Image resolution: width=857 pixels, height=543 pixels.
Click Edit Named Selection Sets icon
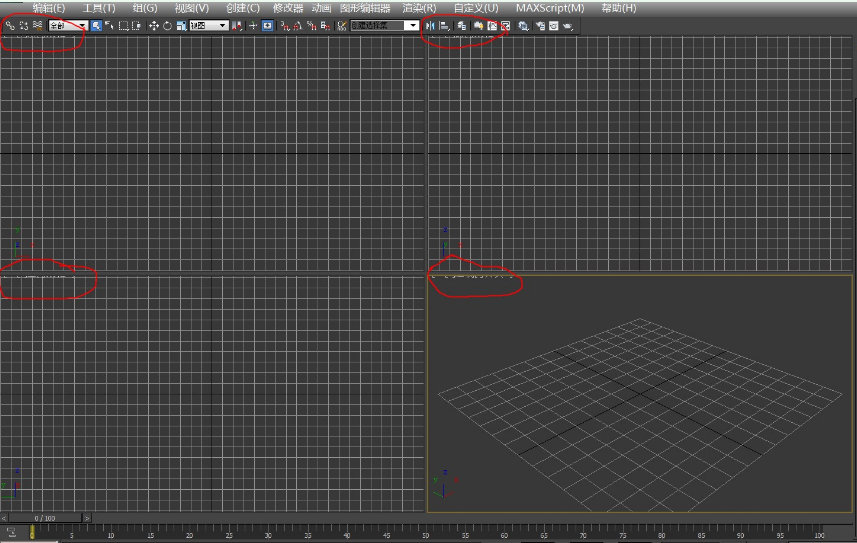point(342,26)
